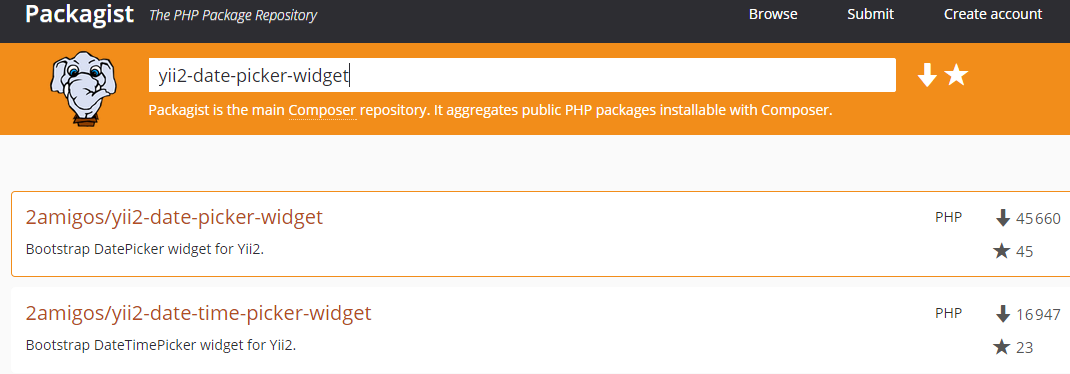Image resolution: width=1070 pixels, height=374 pixels.
Task: Open the Submit menu item
Action: 871,14
